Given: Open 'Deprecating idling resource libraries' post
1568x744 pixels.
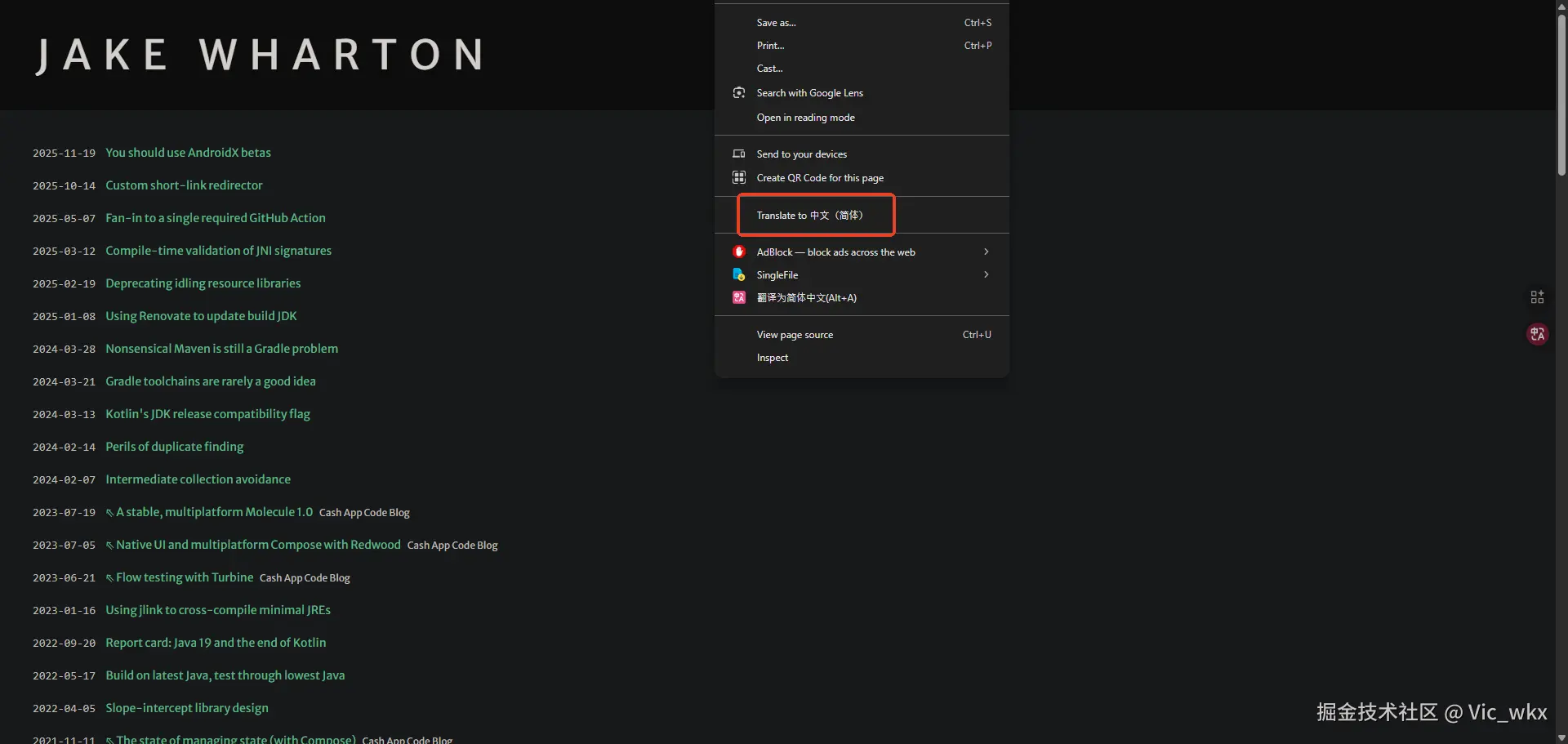Looking at the screenshot, I should pos(203,283).
